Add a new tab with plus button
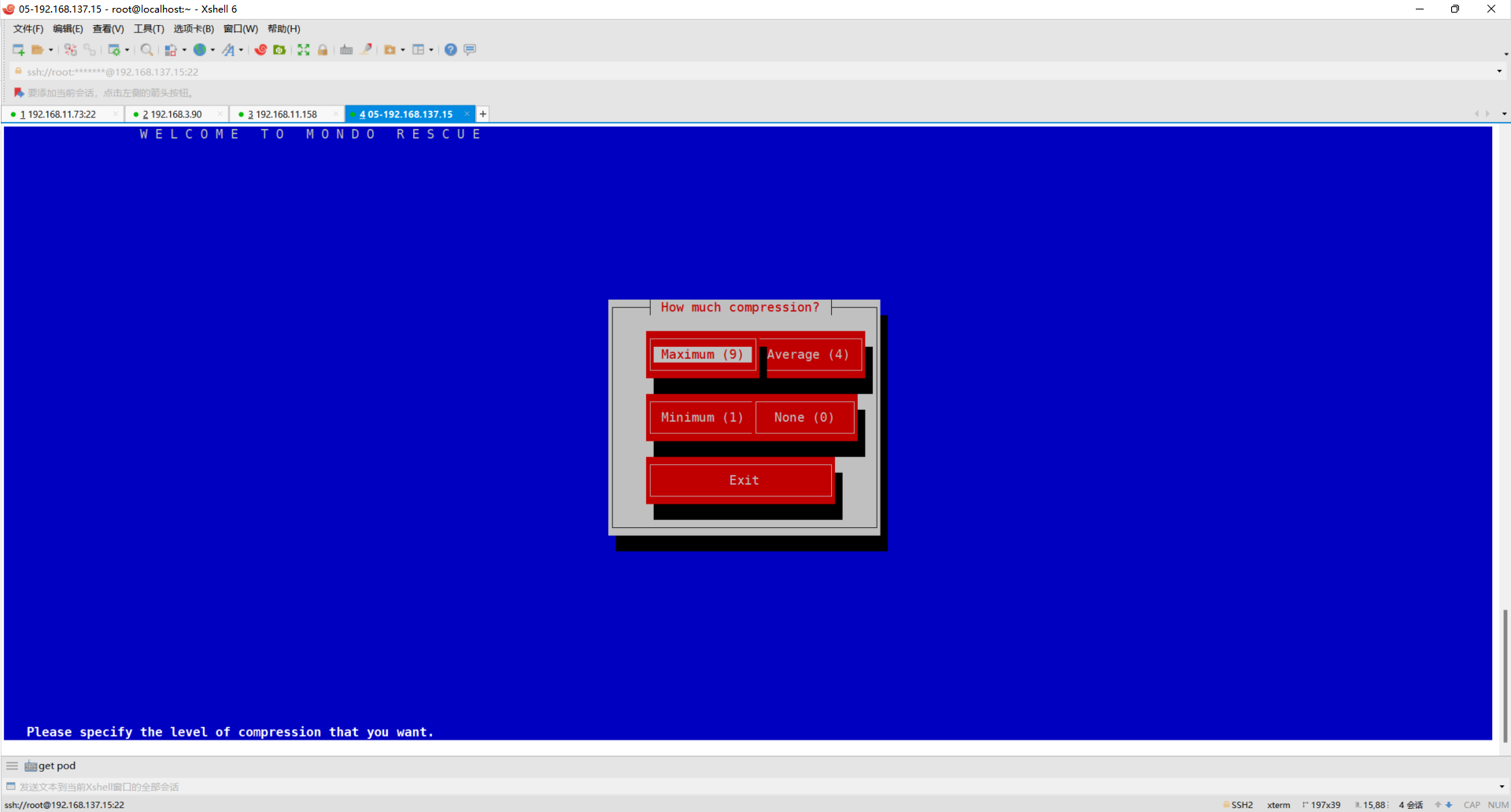 click(x=483, y=114)
